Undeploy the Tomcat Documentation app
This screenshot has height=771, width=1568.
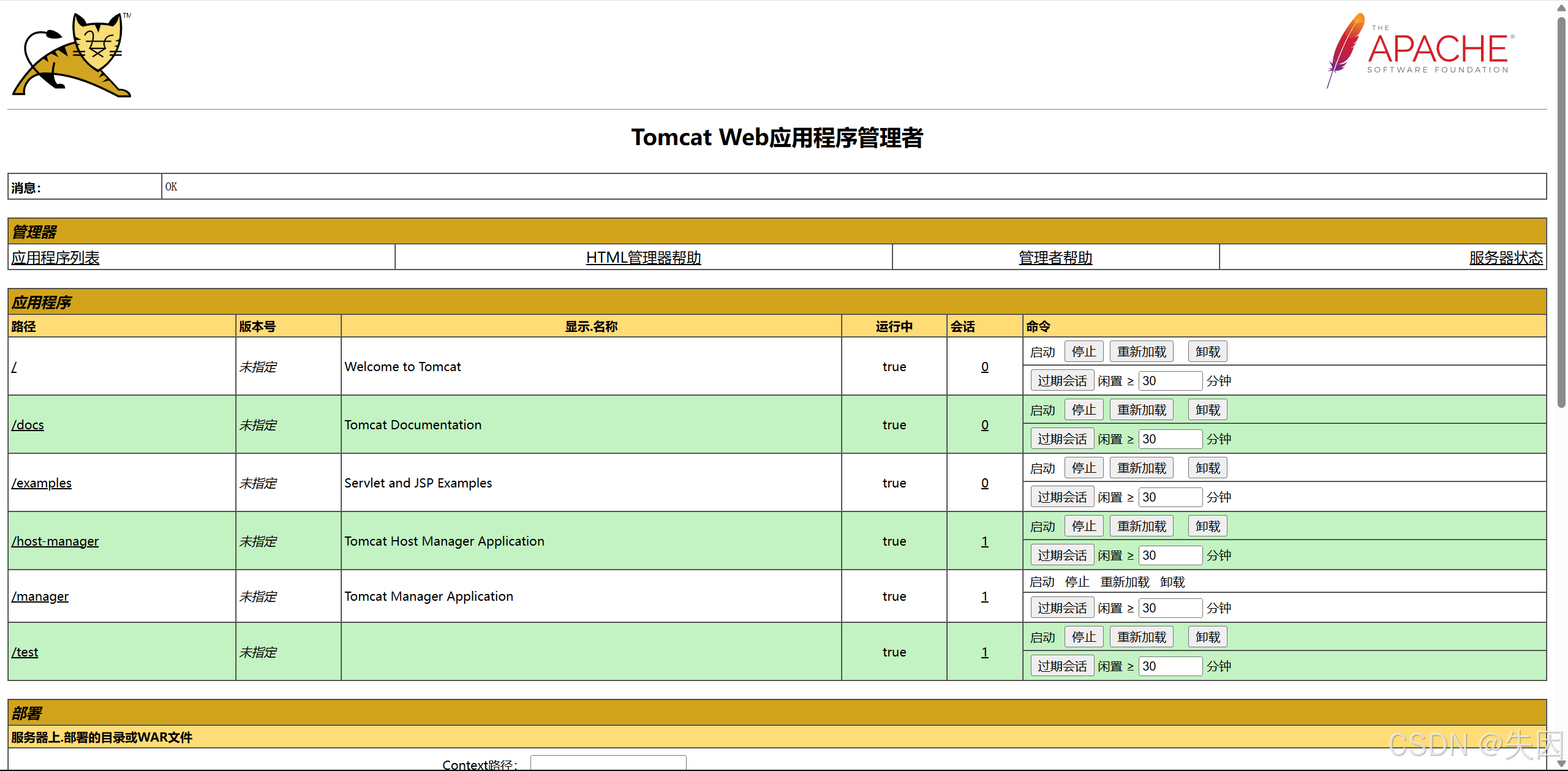(x=1207, y=410)
